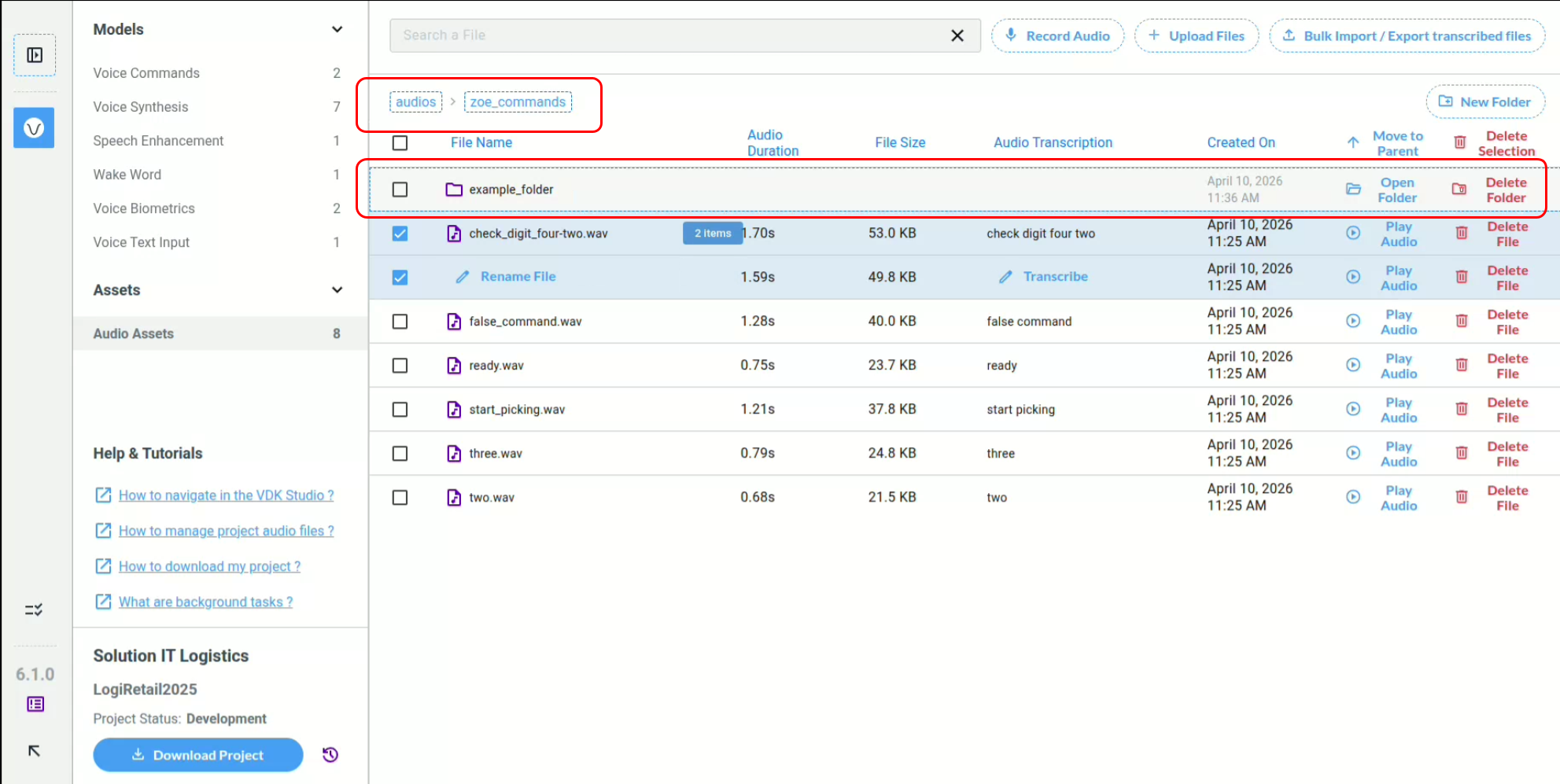The height and width of the screenshot is (784, 1560).
Task: Click the VDK logo icon in sidebar
Action: coord(34,128)
